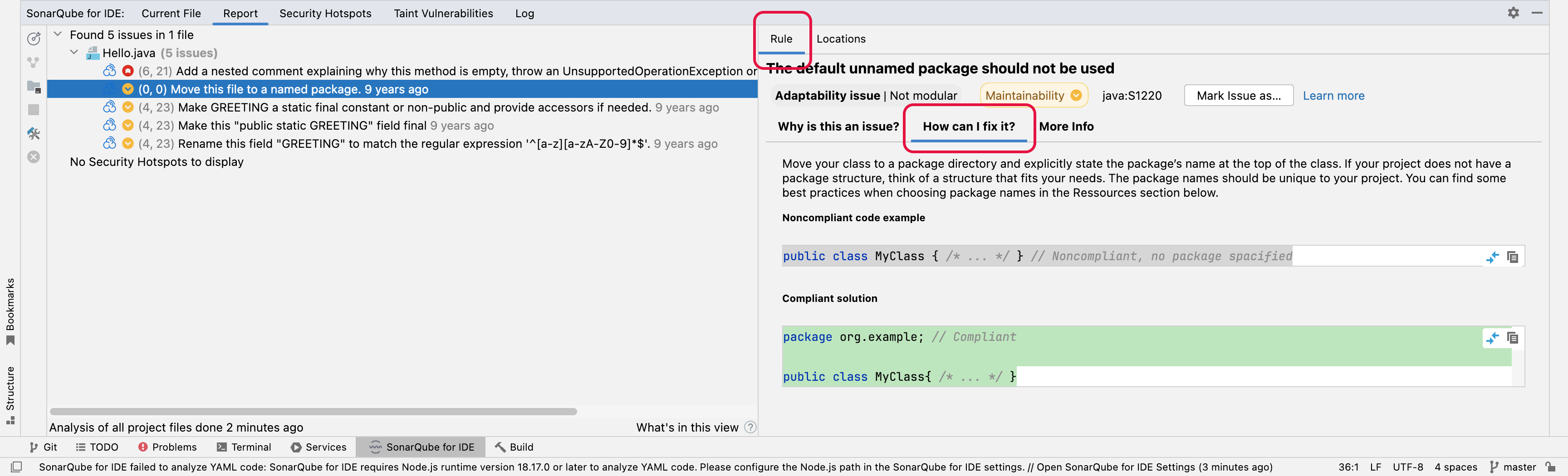The height and width of the screenshot is (476, 1568).
Task: Open the More Info tab
Action: pyautogui.click(x=1066, y=126)
